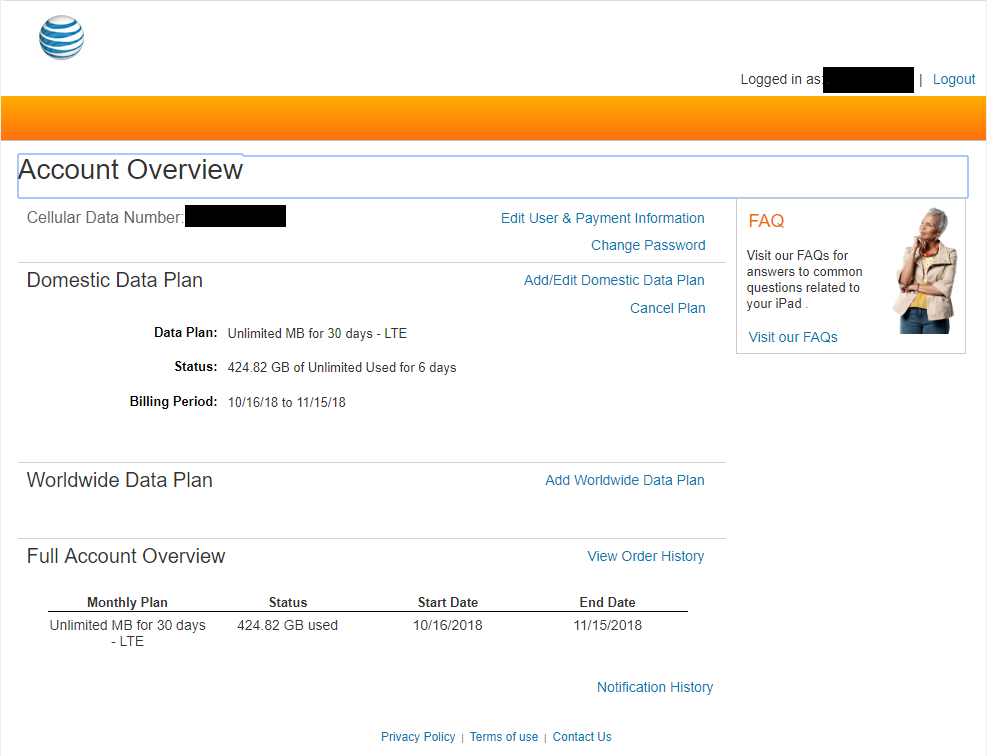Viewport: 987px width, 756px height.
Task: Open the Notification History
Action: (655, 687)
